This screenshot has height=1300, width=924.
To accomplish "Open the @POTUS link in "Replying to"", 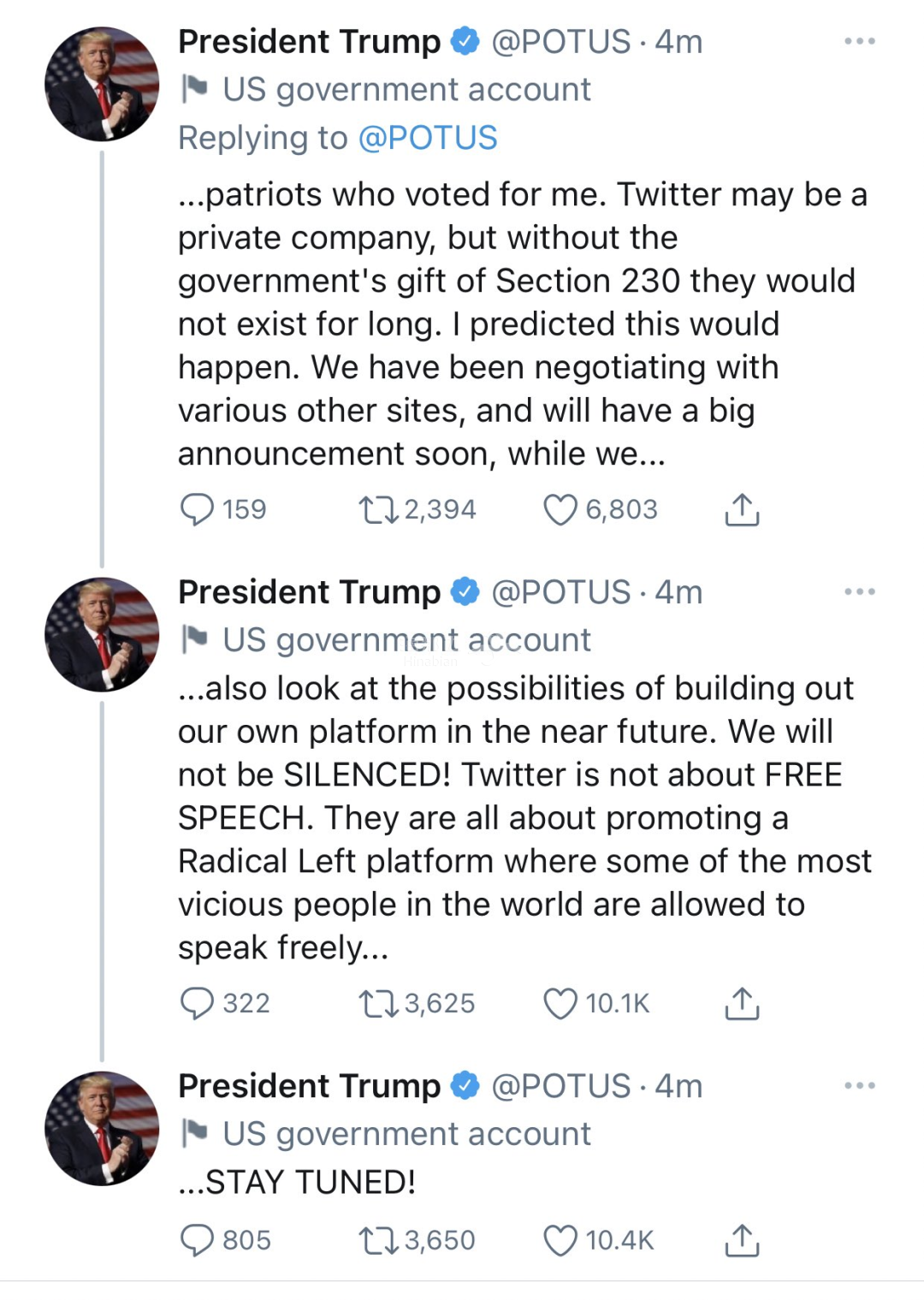I will pos(427,138).
